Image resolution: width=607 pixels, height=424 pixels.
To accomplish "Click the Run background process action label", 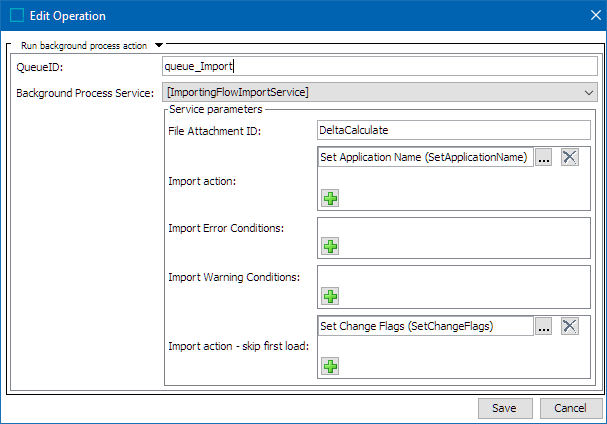I will coord(84,46).
